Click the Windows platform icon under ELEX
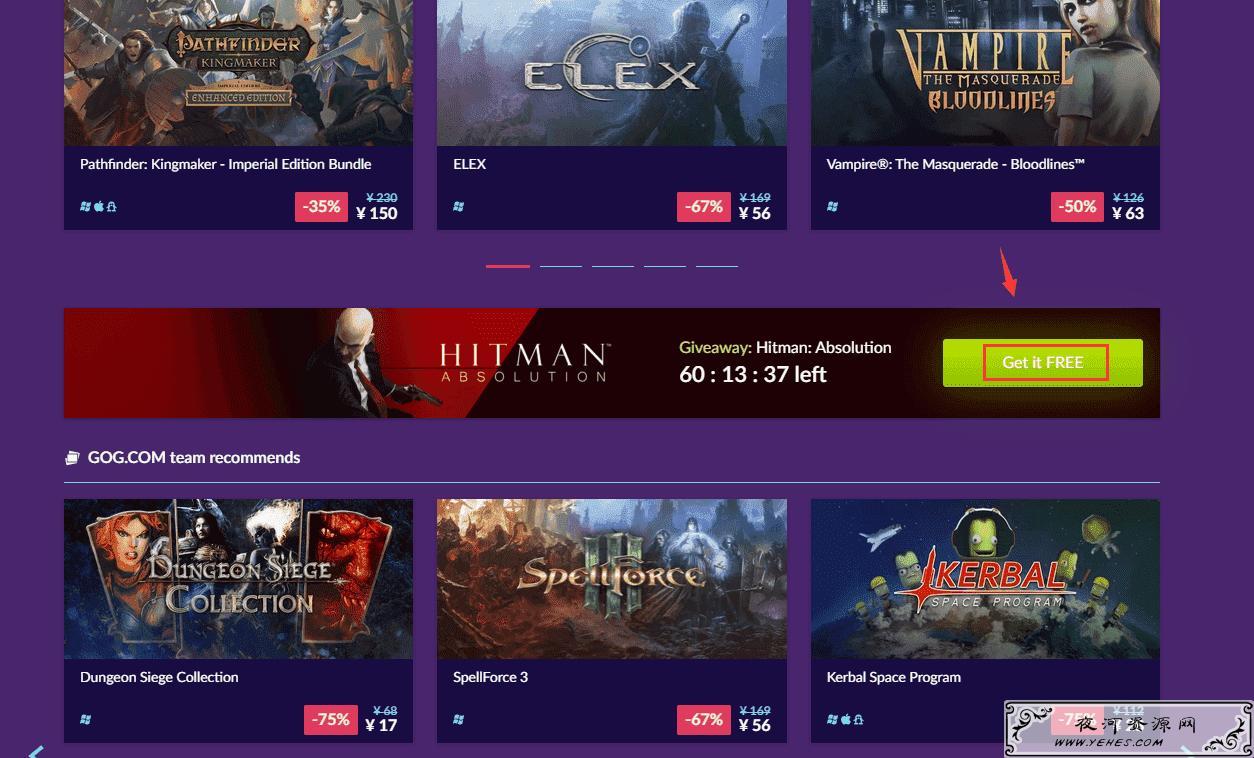 (x=459, y=206)
